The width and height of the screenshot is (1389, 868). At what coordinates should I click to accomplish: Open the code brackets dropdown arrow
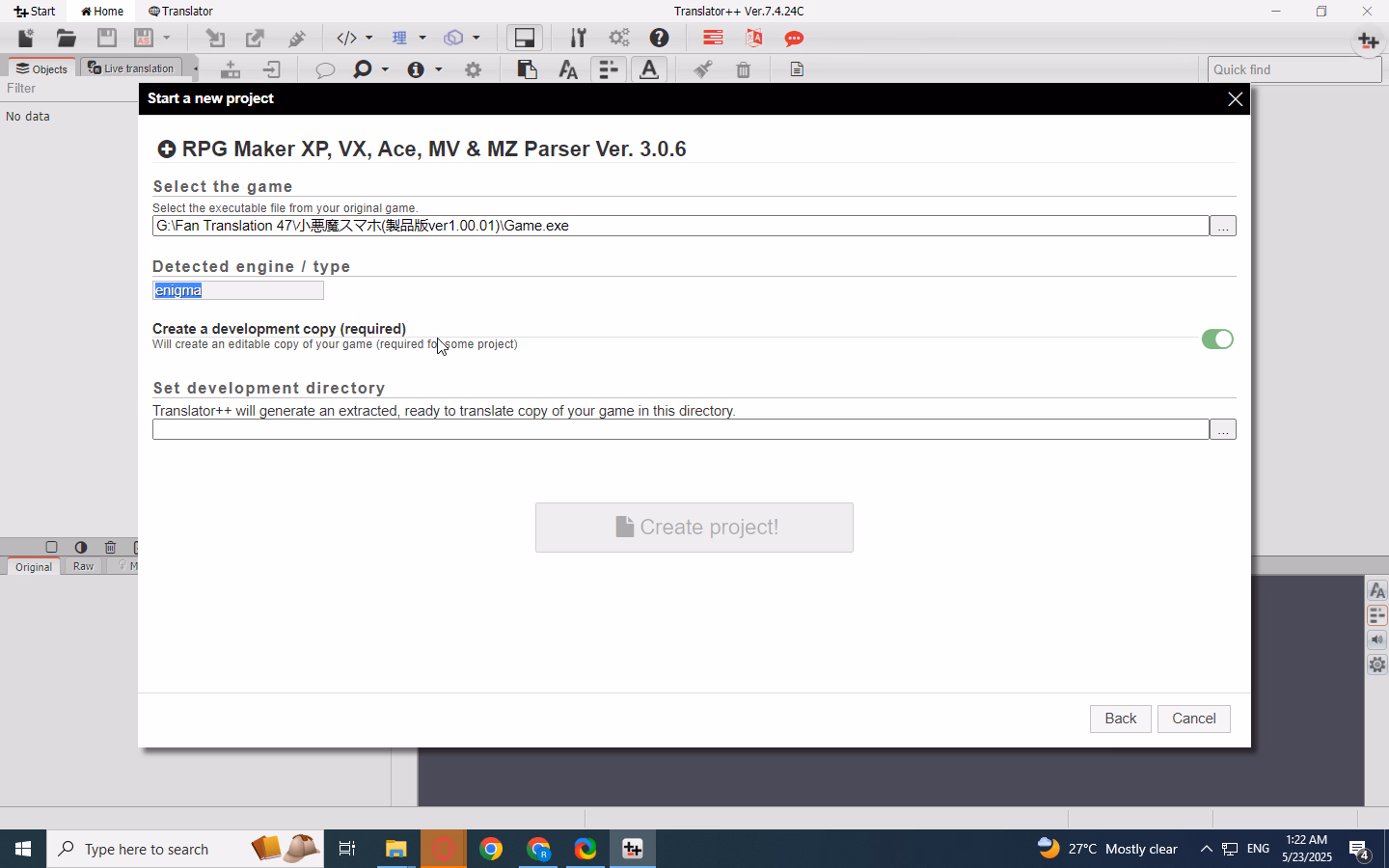tap(368, 38)
